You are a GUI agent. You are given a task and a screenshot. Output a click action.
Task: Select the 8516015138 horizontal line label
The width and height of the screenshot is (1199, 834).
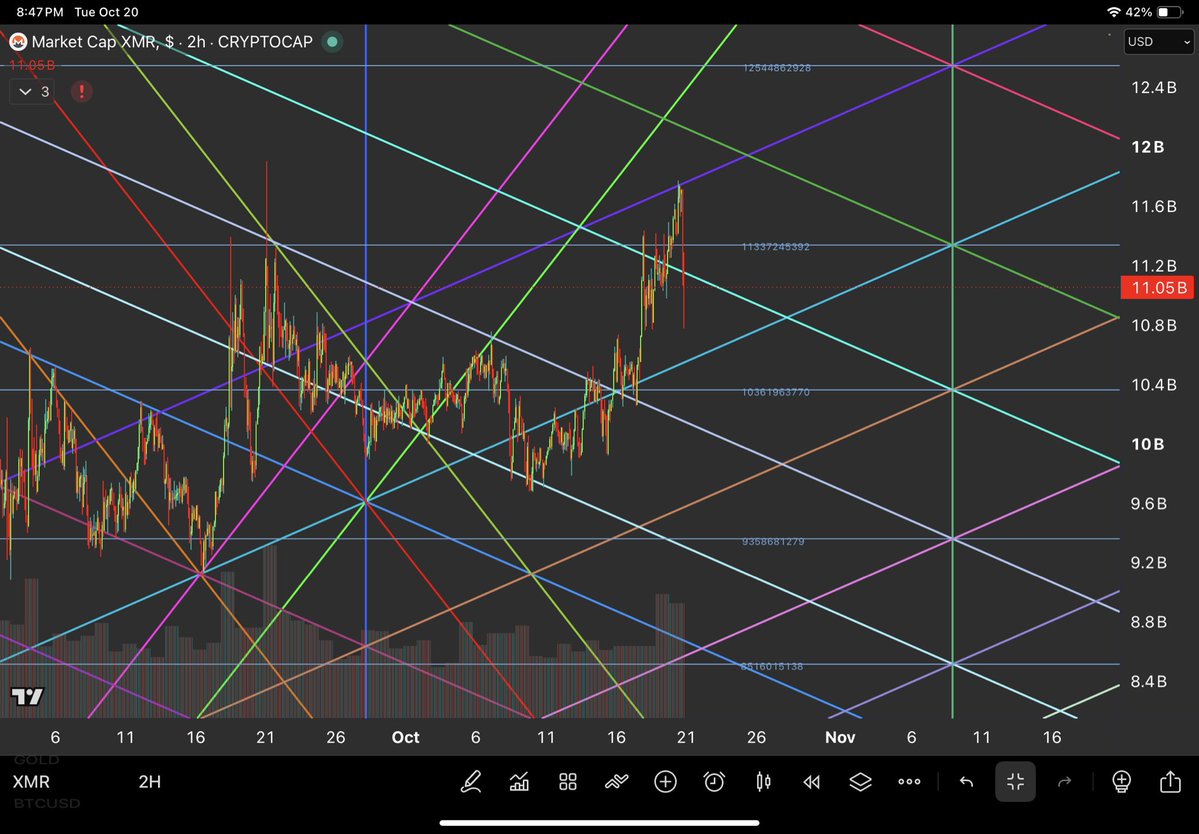point(772,666)
